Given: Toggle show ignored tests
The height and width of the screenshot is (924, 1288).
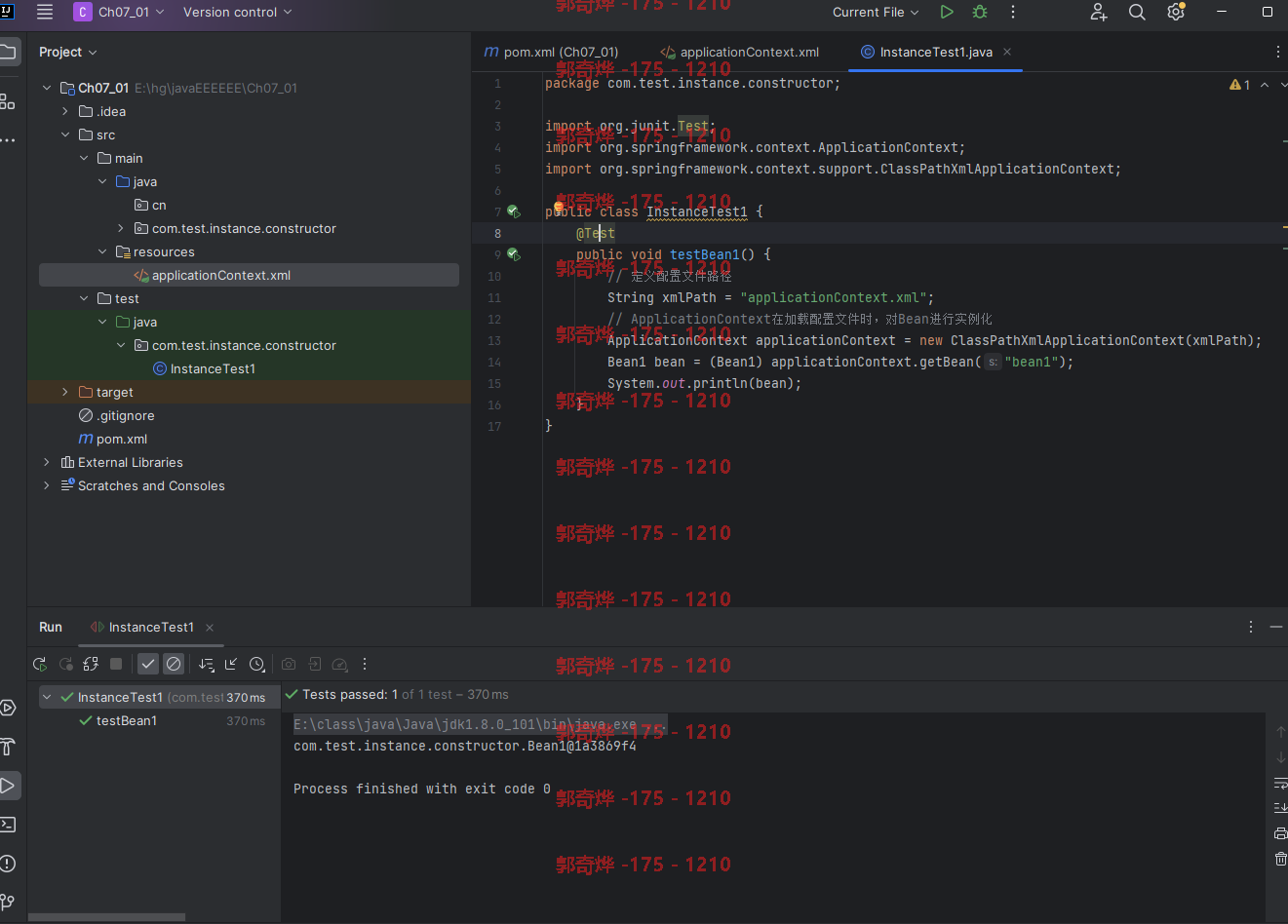Looking at the screenshot, I should coord(174,664).
